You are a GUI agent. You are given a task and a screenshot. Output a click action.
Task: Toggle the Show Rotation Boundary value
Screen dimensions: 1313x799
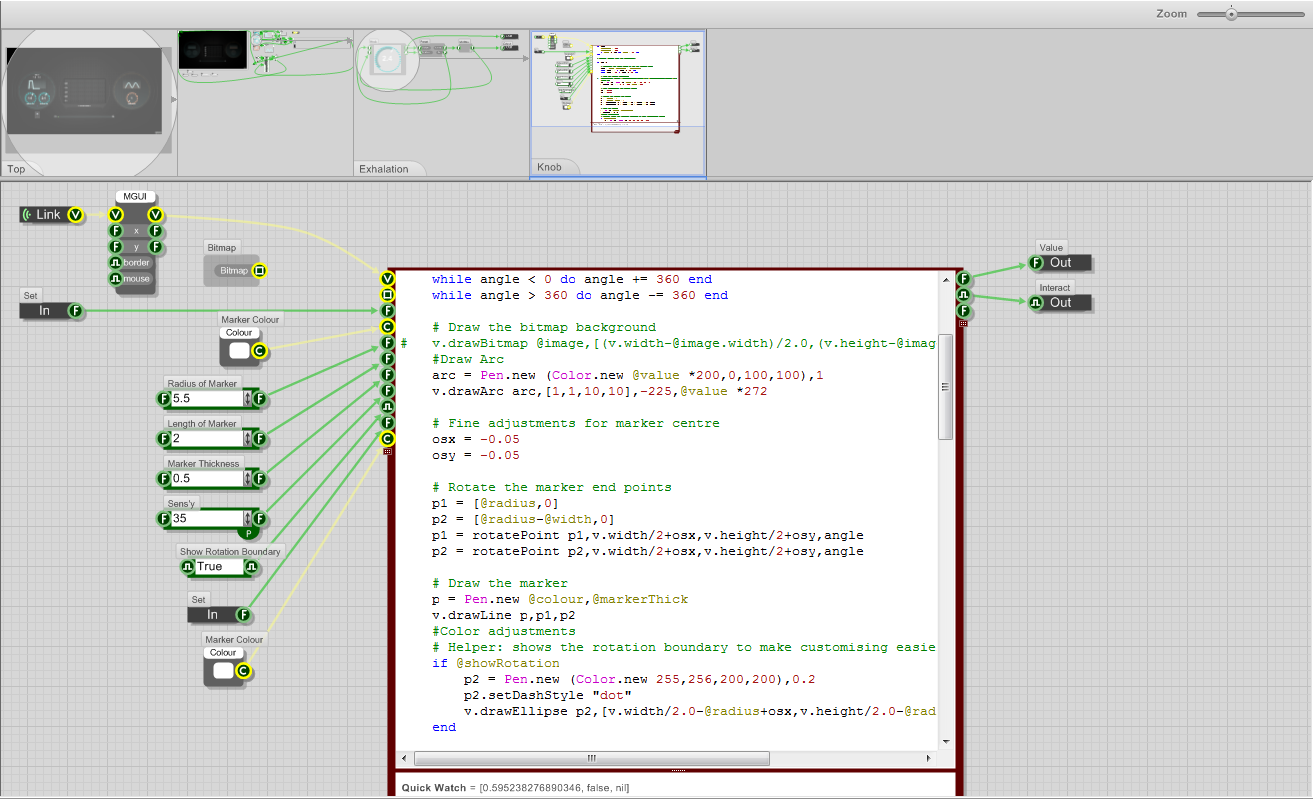pos(219,567)
